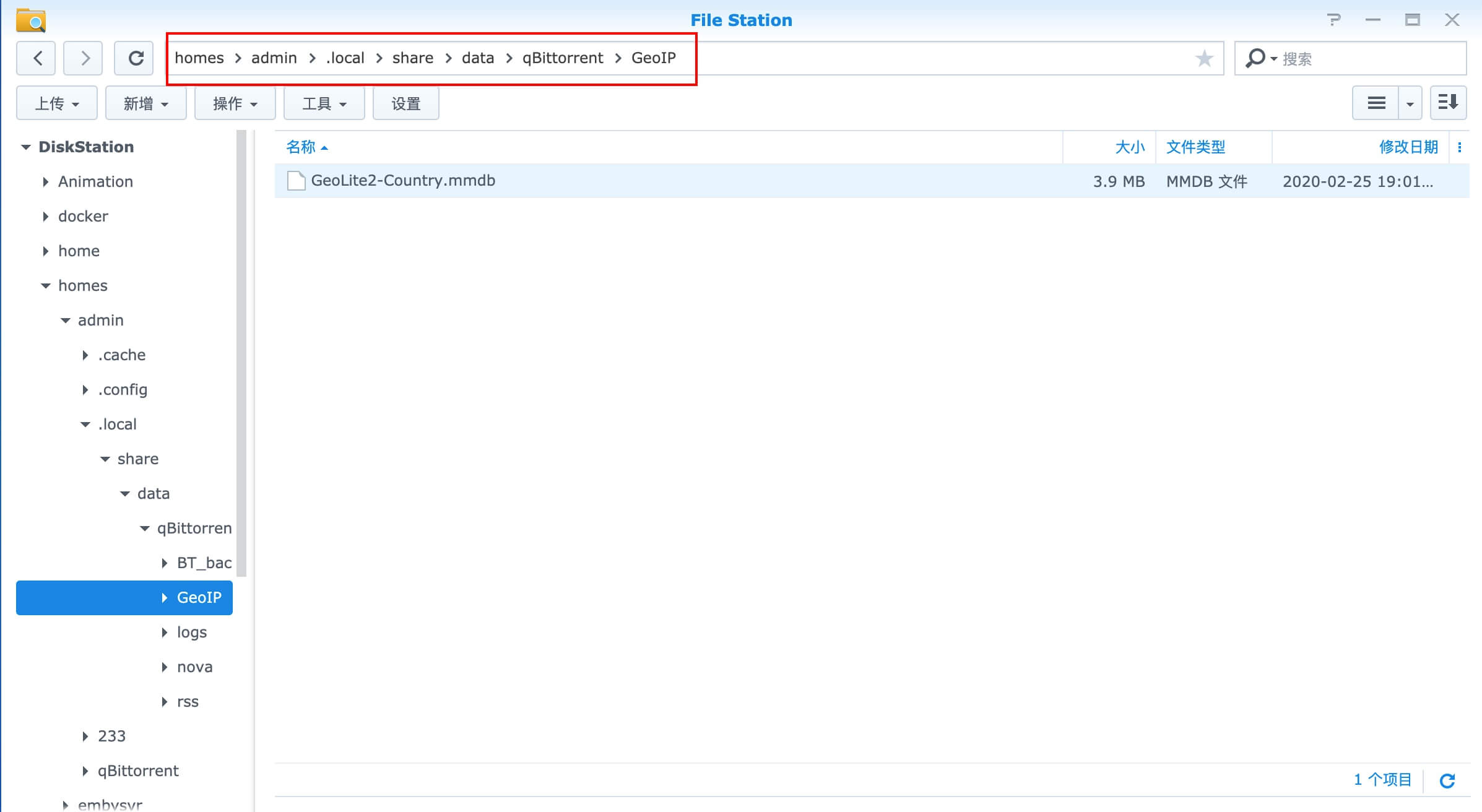1482x812 pixels.
Task: Expand the docker folder in the tree
Action: [45, 217]
